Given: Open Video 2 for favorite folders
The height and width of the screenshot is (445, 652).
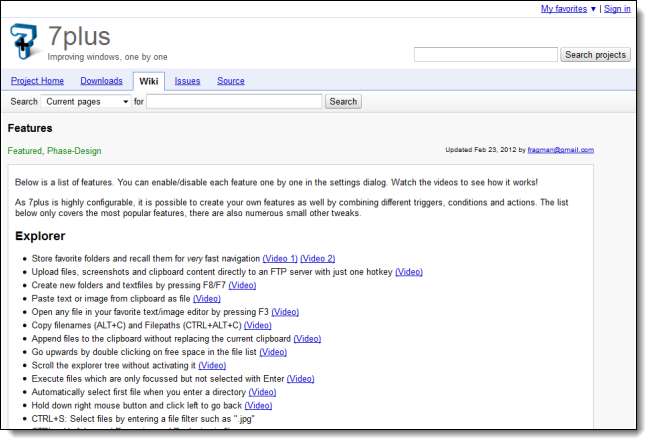Looking at the screenshot, I should (318, 258).
